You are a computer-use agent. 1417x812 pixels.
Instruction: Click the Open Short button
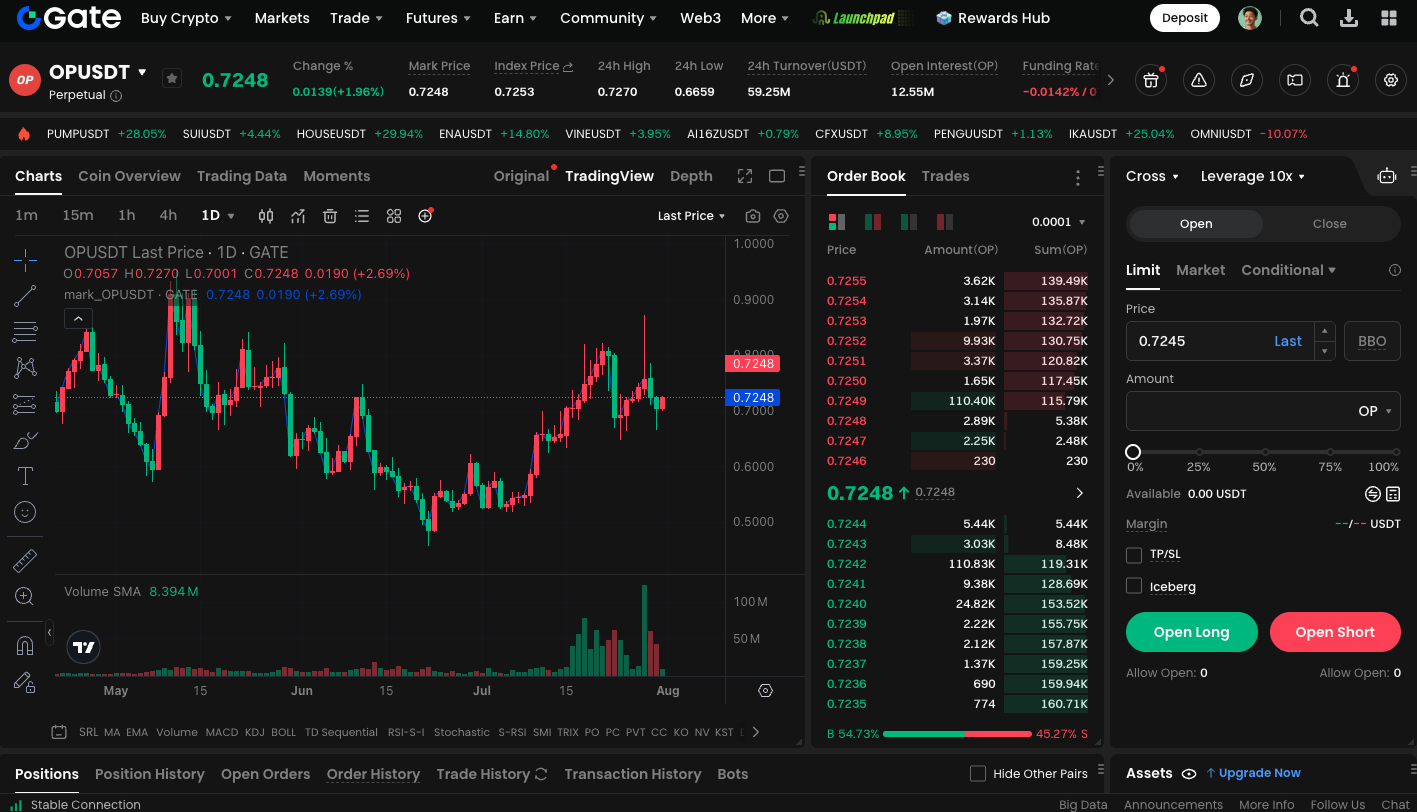pyautogui.click(x=1335, y=632)
